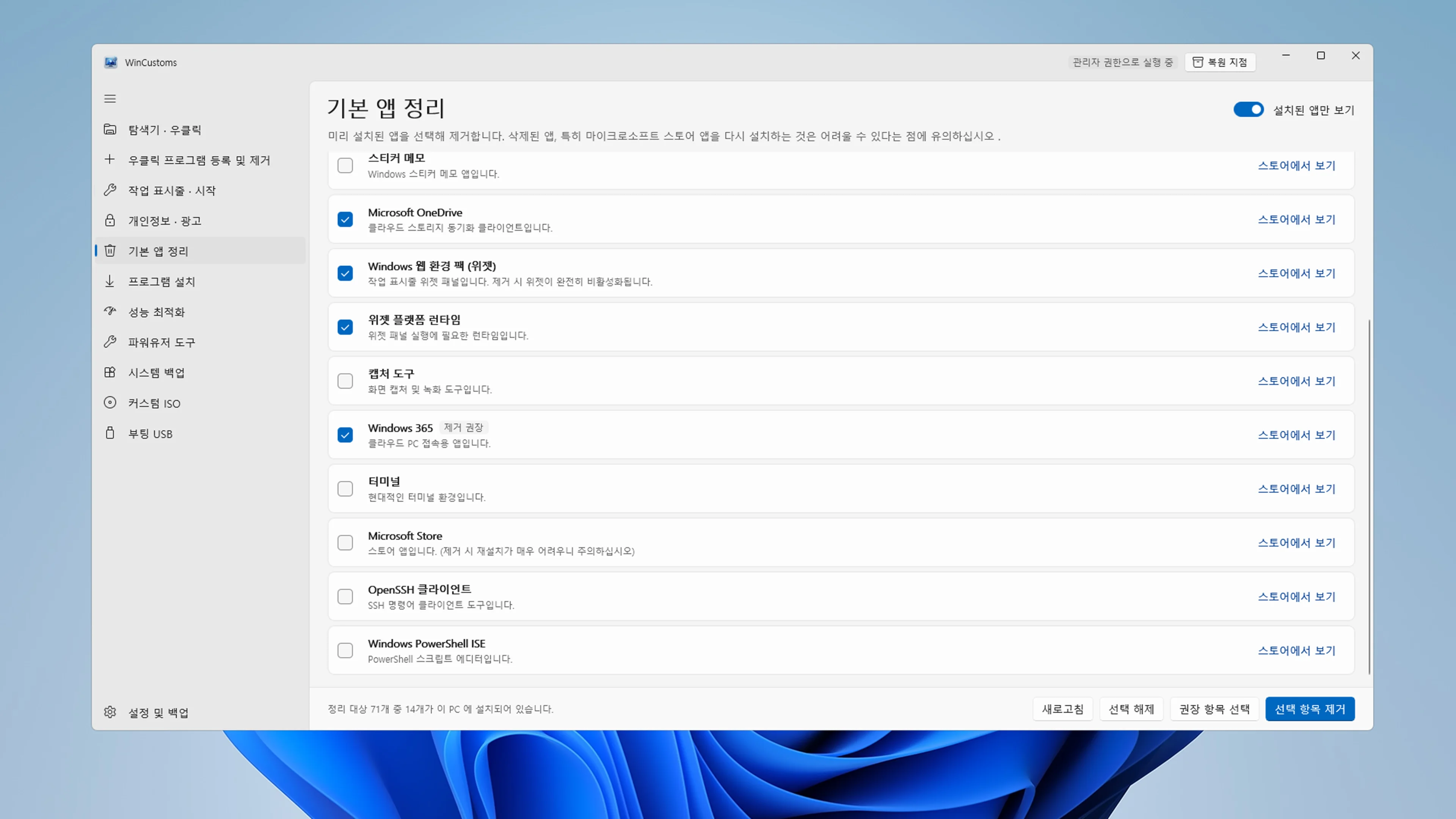Click the gauge icon beside 성능 최적화
Image resolution: width=1456 pixels, height=819 pixels.
(x=110, y=311)
